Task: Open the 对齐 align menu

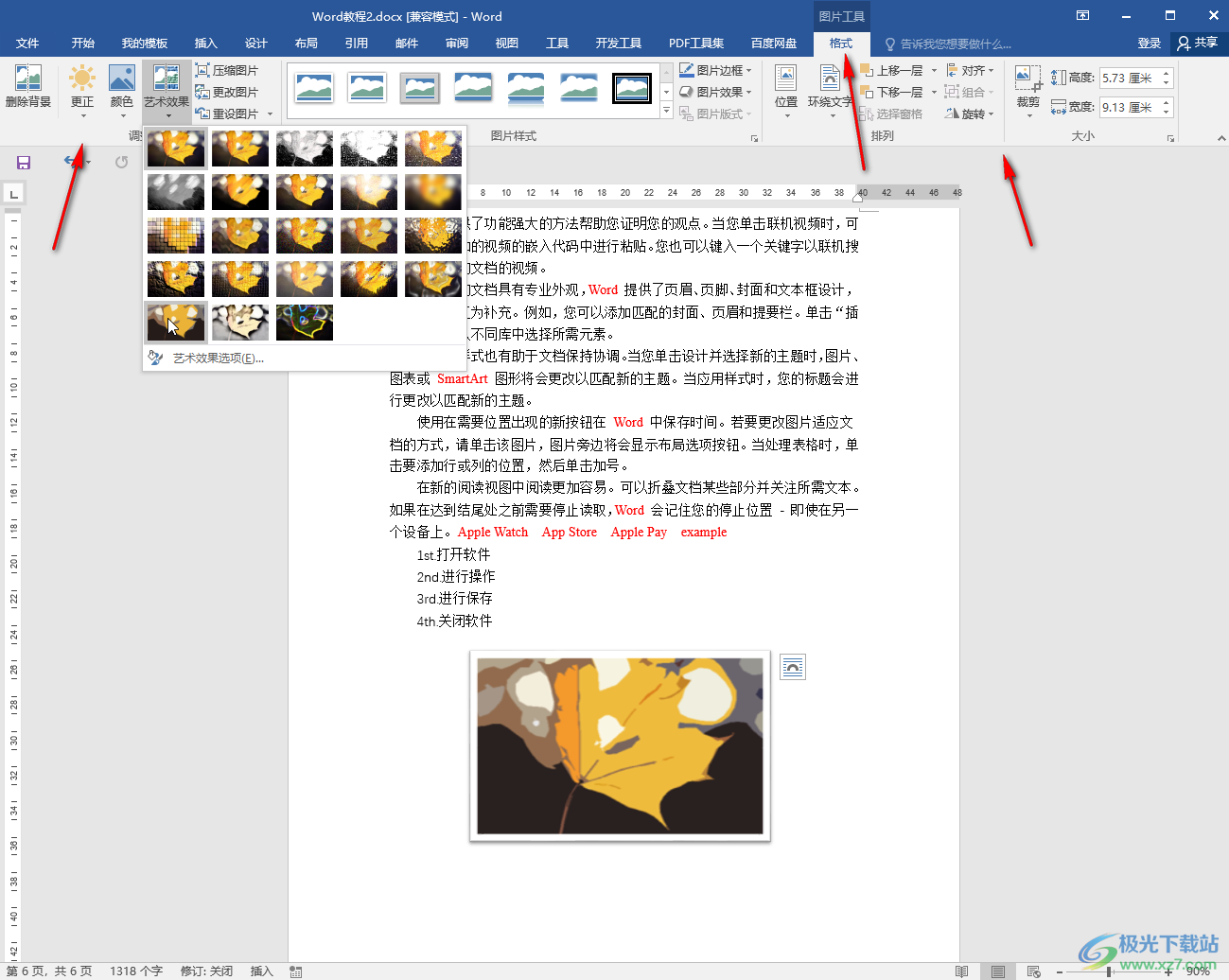Action: 970,70
